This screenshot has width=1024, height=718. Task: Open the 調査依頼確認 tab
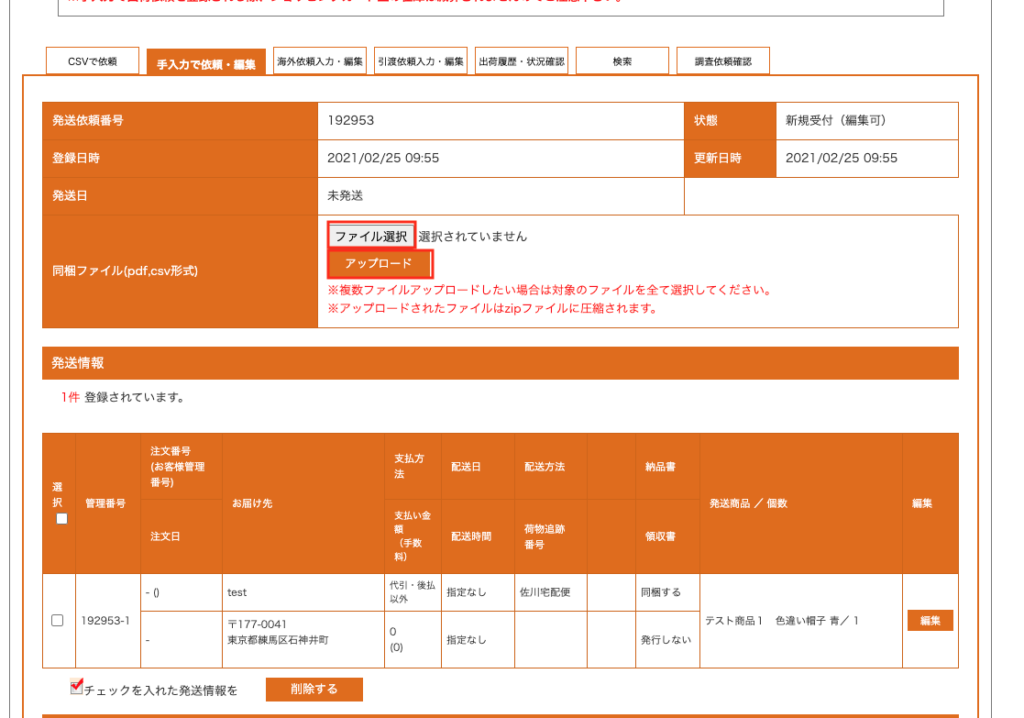tap(723, 62)
